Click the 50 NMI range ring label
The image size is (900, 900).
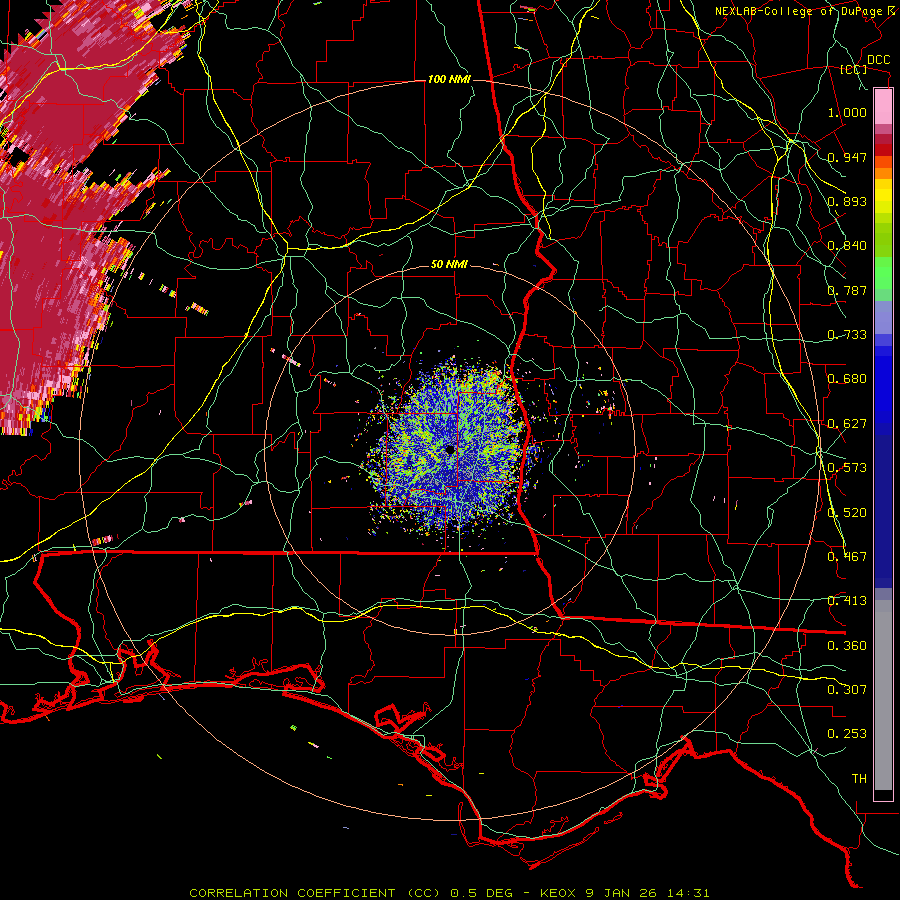(449, 264)
